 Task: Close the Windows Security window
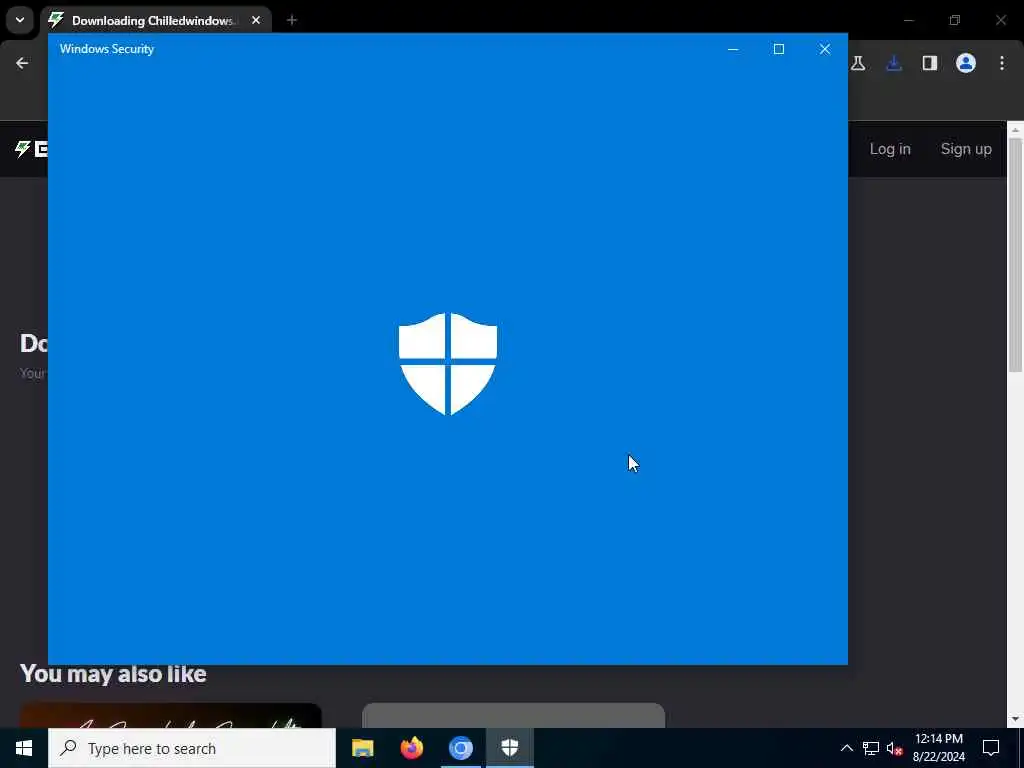825,49
